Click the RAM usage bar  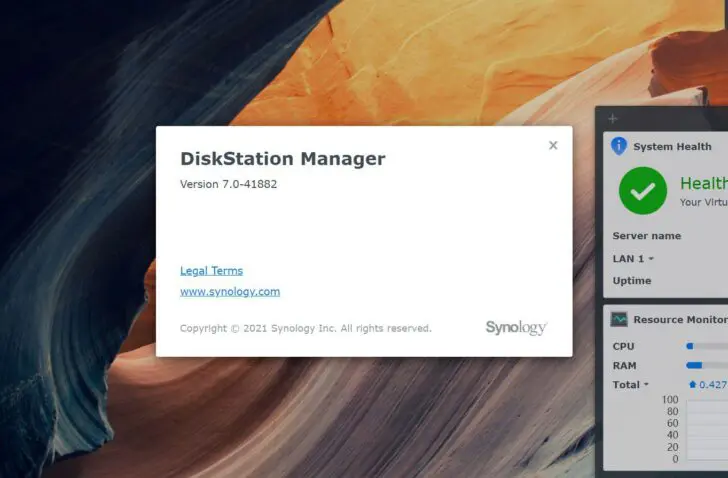(707, 365)
